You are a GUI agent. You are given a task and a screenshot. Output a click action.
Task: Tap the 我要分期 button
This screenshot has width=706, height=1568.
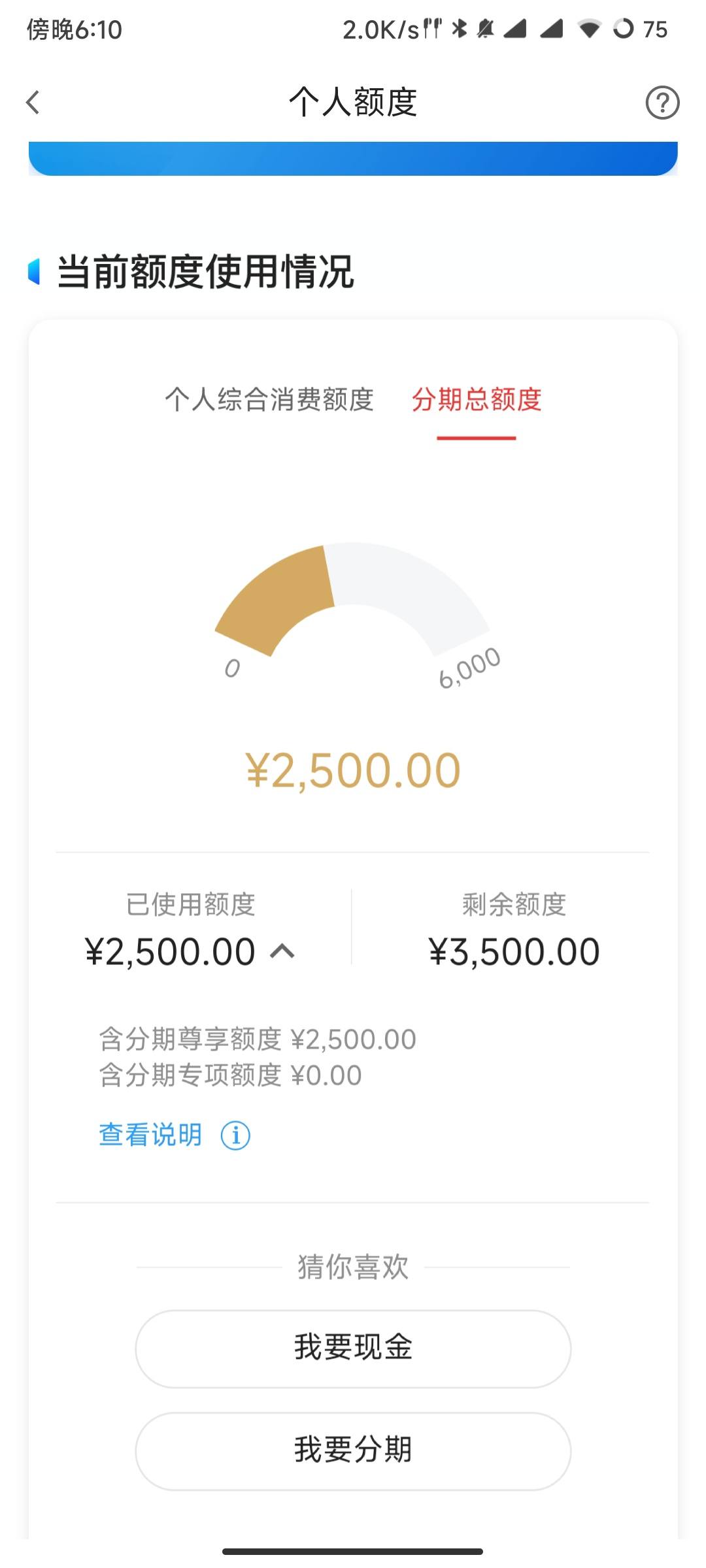point(353,1451)
